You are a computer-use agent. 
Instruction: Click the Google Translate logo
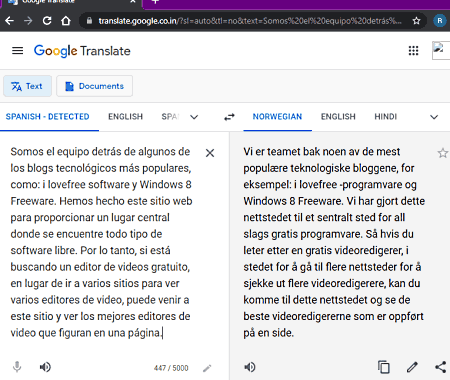pyautogui.click(x=82, y=51)
